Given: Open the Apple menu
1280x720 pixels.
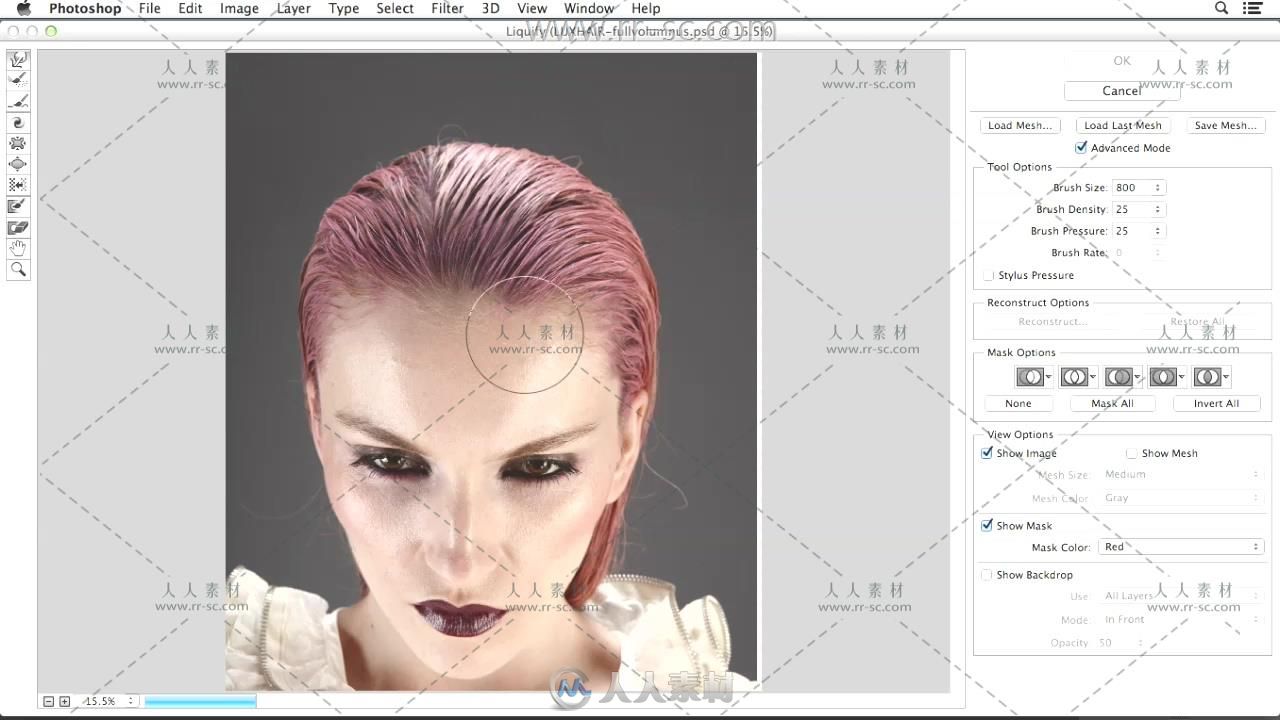Looking at the screenshot, I should coord(24,8).
